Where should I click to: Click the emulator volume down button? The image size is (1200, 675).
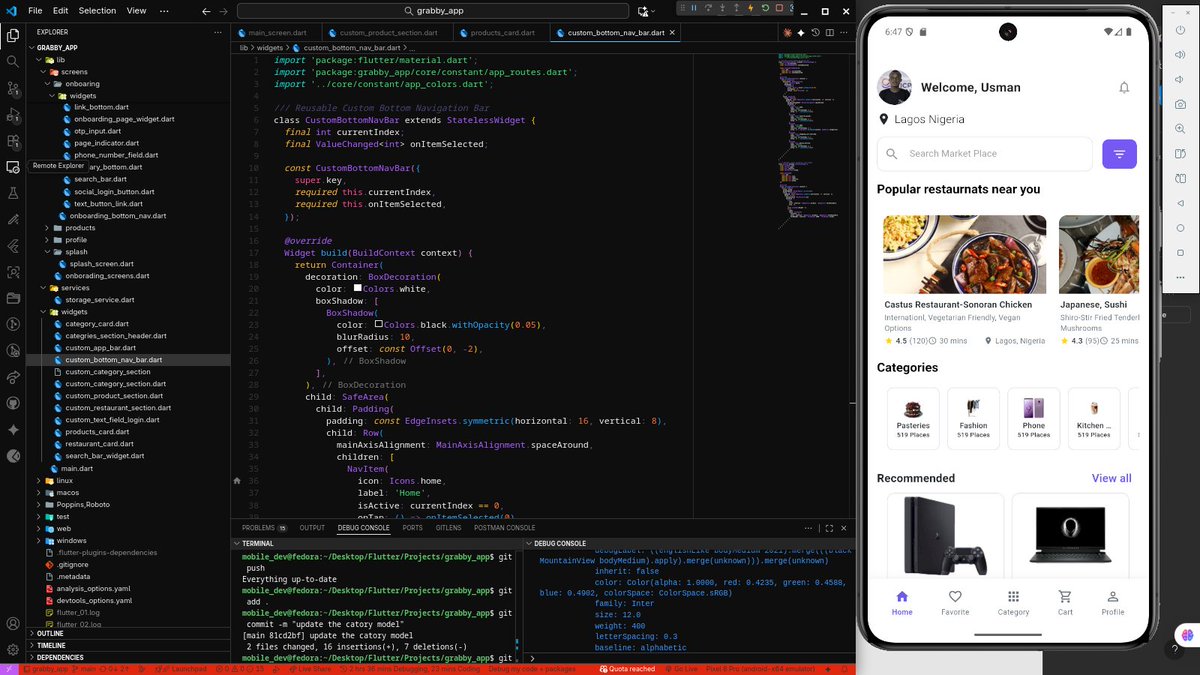click(1181, 78)
